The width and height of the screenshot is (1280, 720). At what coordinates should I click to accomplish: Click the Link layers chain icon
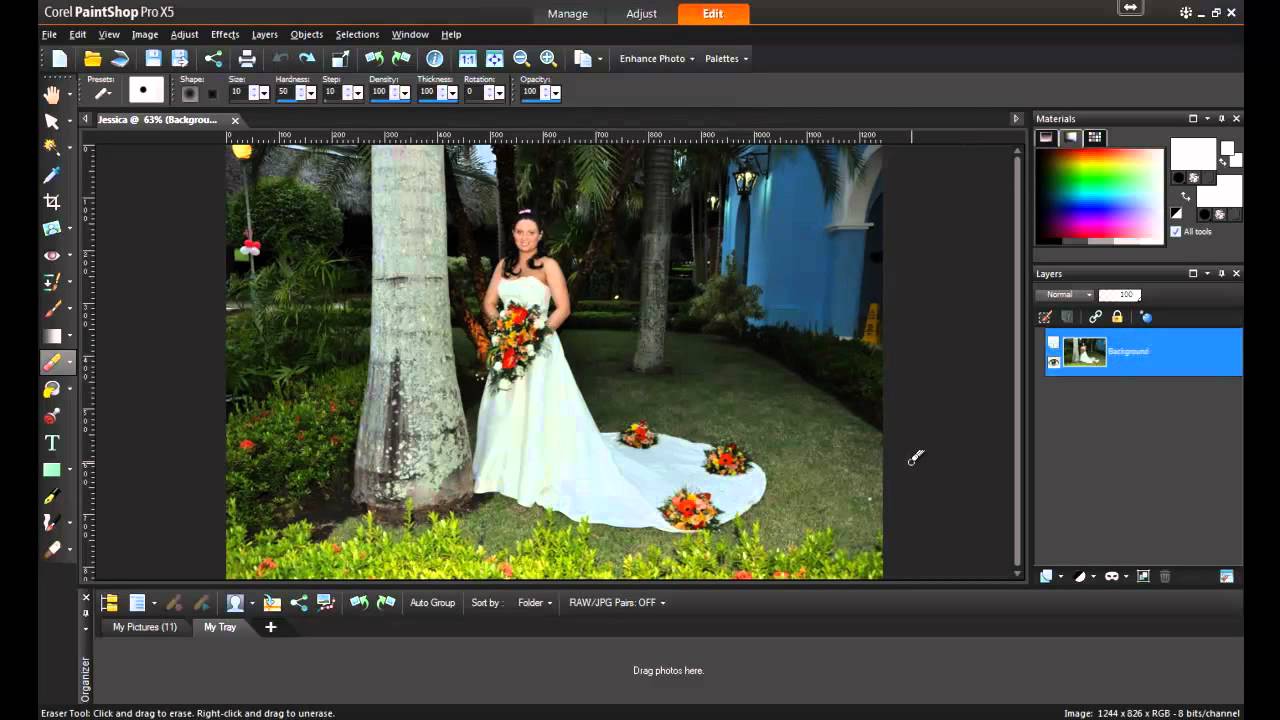1095,317
